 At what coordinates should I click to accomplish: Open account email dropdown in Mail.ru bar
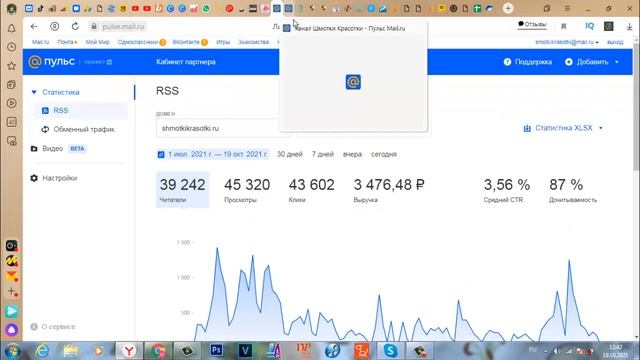coord(567,42)
